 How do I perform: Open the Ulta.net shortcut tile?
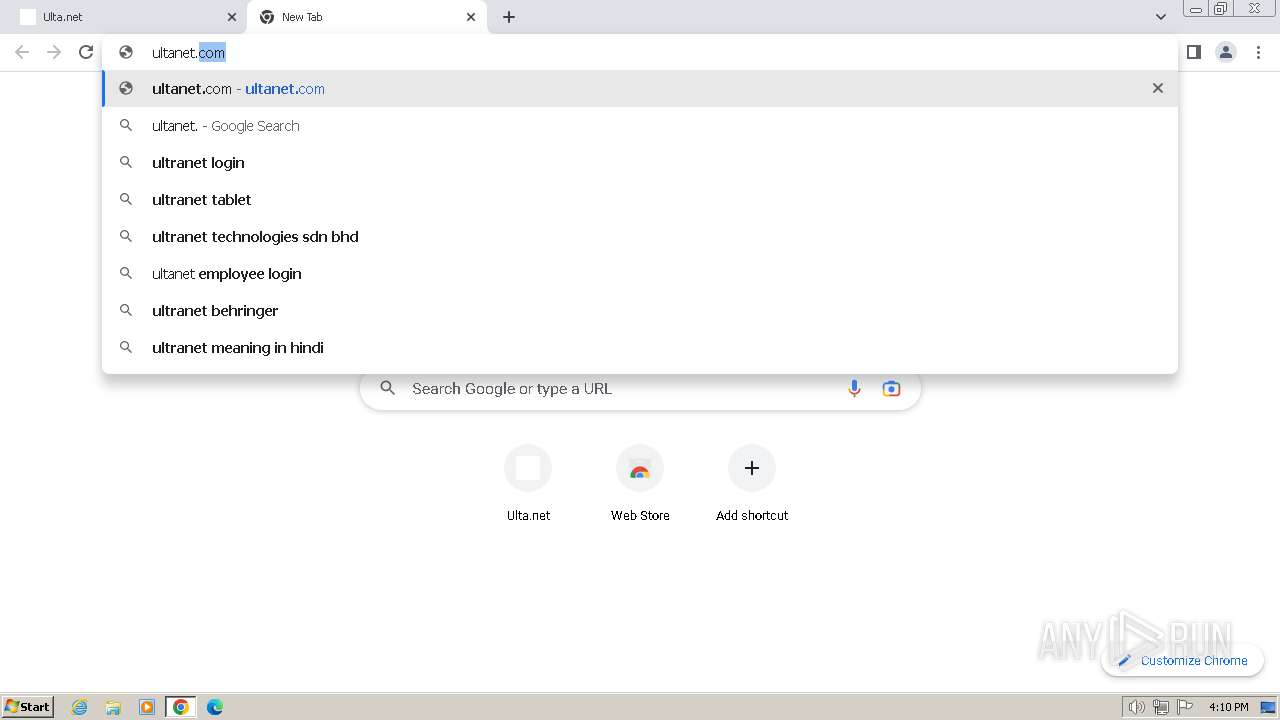[x=528, y=483]
